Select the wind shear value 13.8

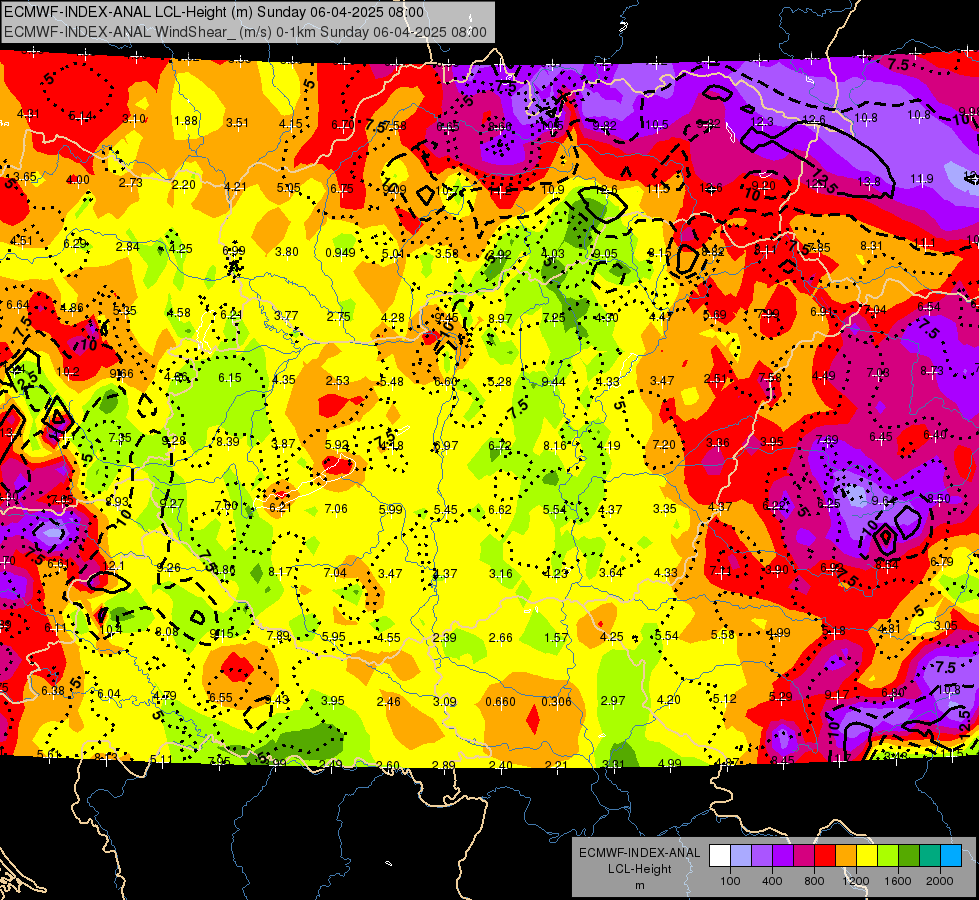(x=869, y=181)
